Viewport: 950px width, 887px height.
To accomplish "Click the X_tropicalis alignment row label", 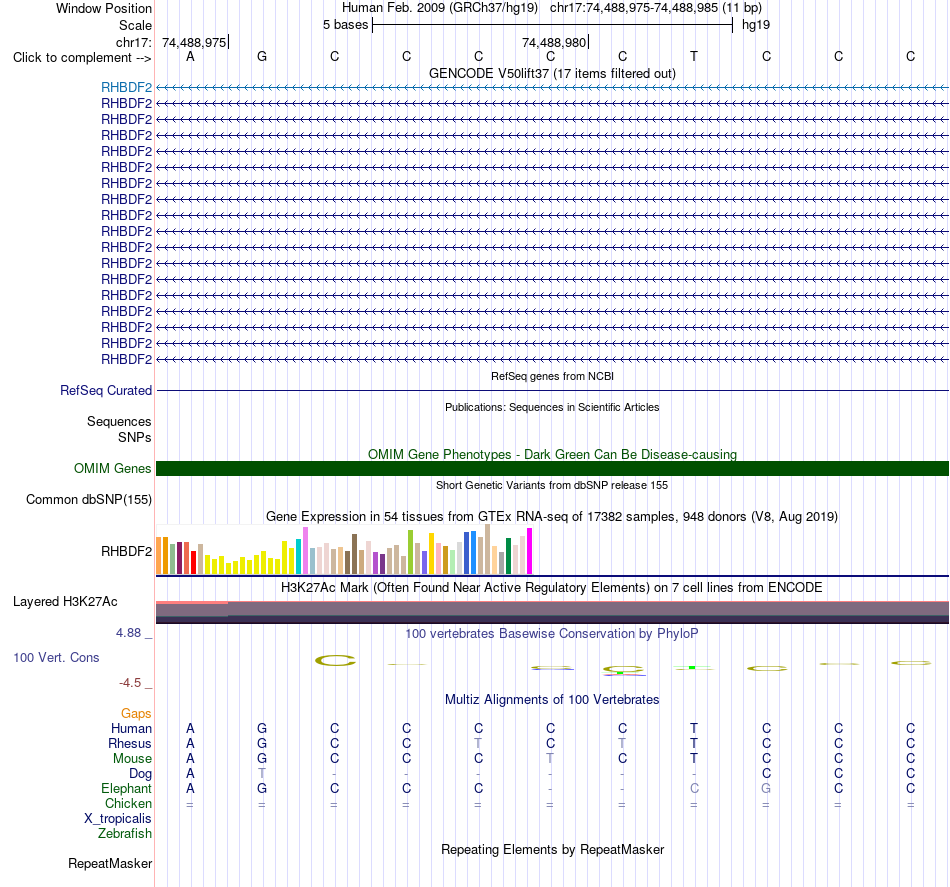I will pos(118,819).
